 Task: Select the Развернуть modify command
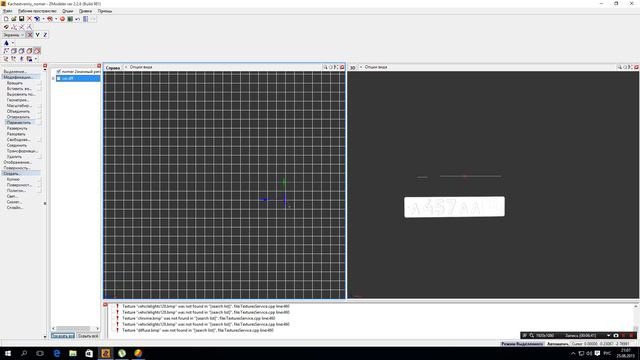coord(17,128)
